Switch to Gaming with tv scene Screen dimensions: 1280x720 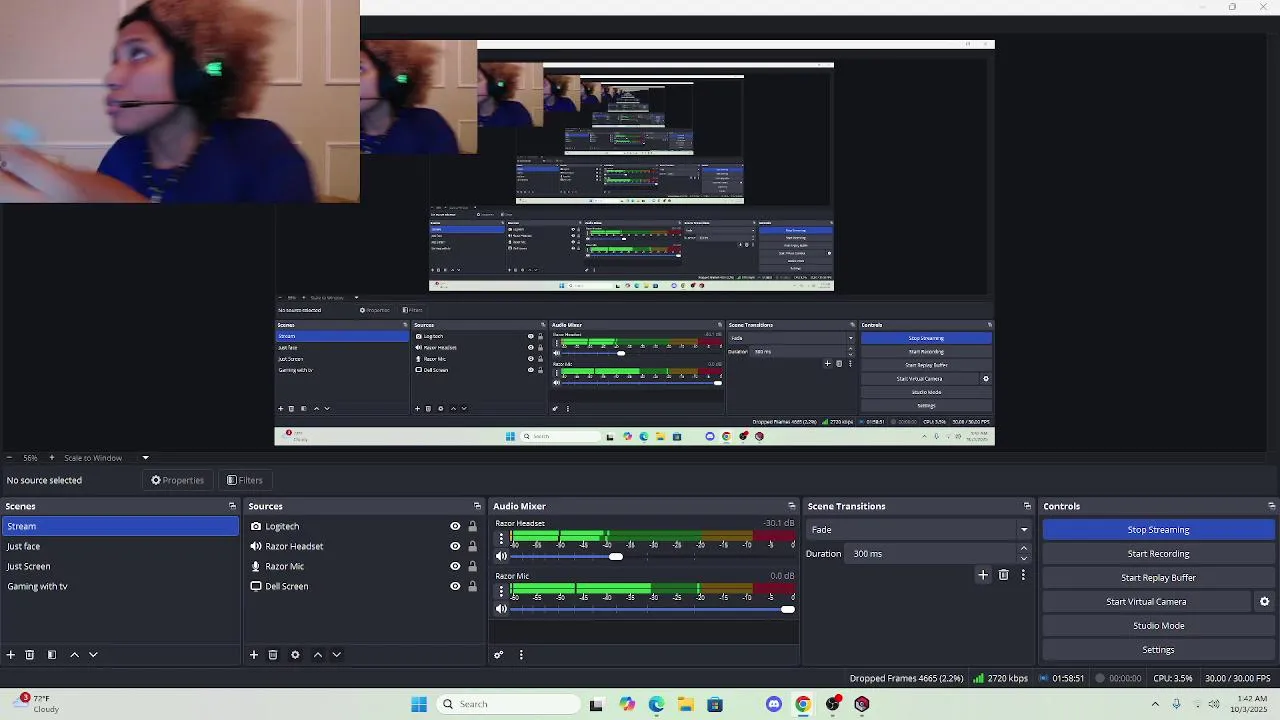(x=120, y=586)
